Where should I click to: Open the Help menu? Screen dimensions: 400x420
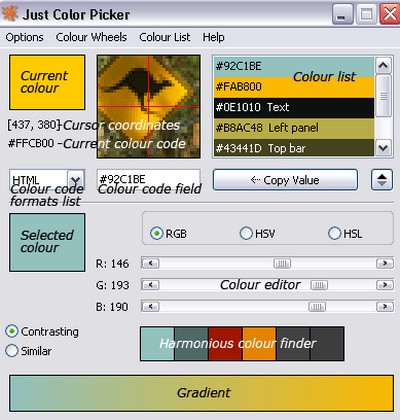point(213,37)
